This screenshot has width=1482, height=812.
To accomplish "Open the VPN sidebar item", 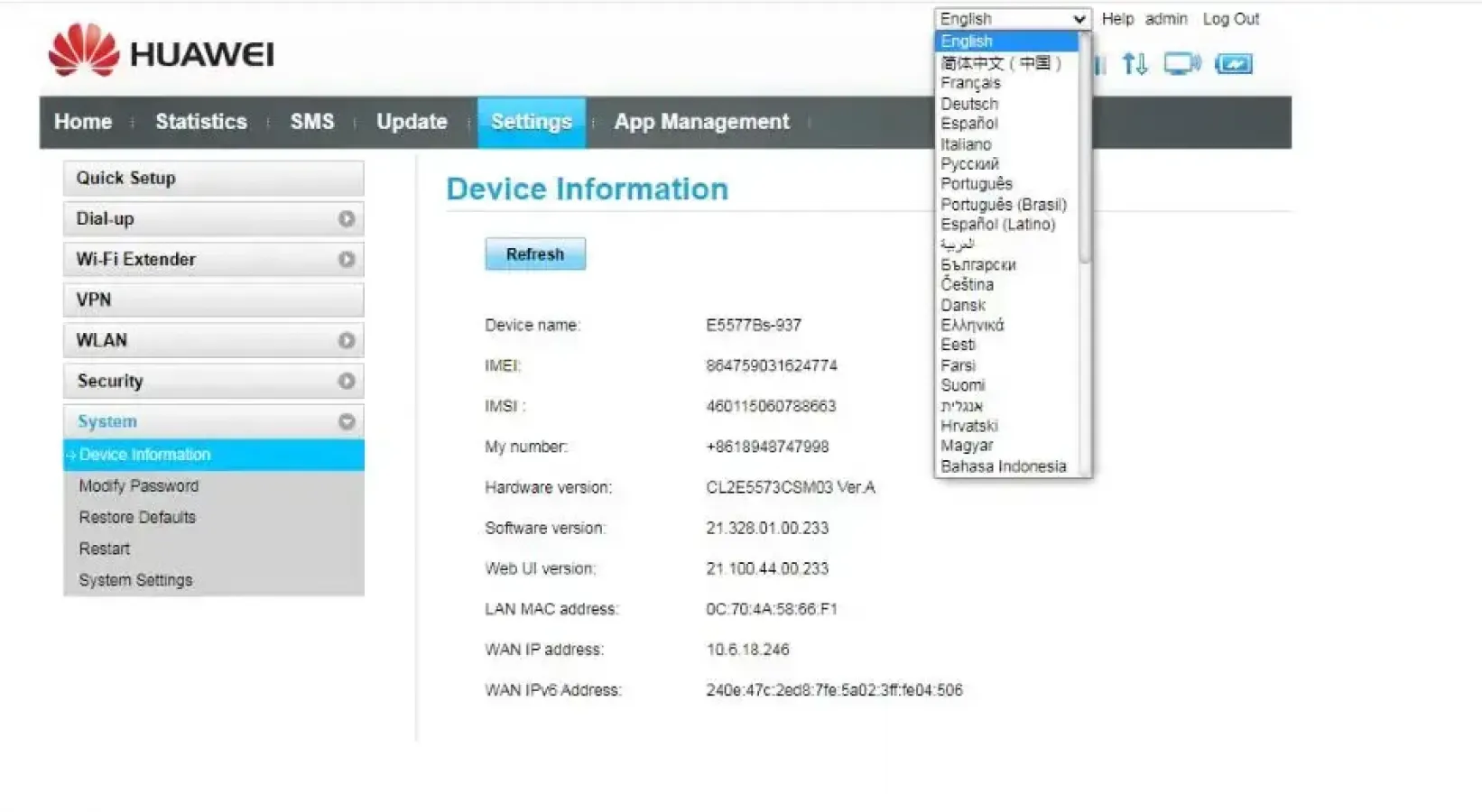I will (x=214, y=300).
